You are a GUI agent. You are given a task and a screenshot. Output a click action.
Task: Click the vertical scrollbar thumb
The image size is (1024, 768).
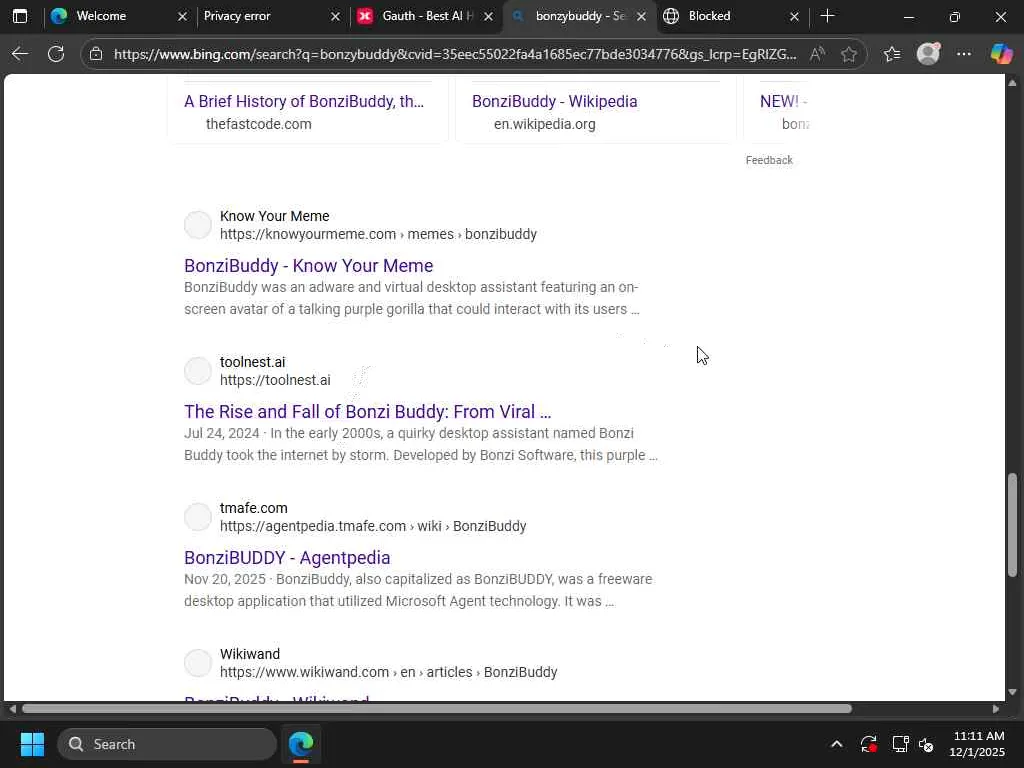click(x=1012, y=525)
